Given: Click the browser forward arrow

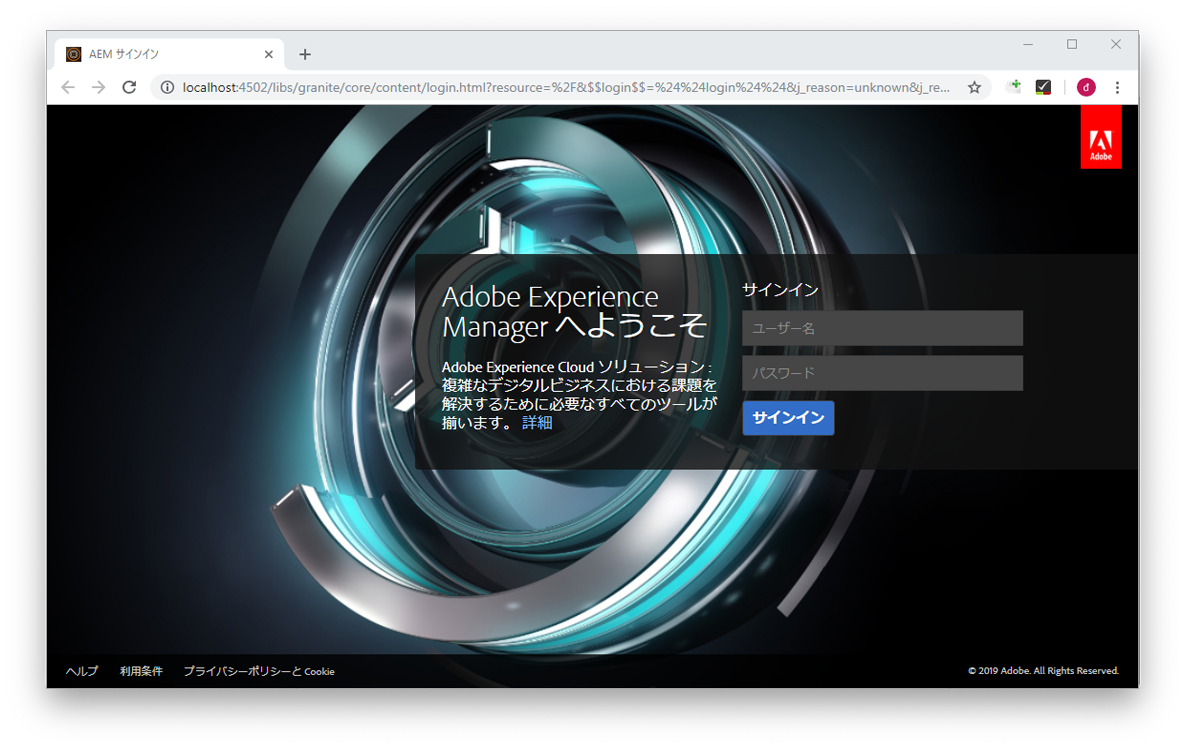Looking at the screenshot, I should [98, 88].
